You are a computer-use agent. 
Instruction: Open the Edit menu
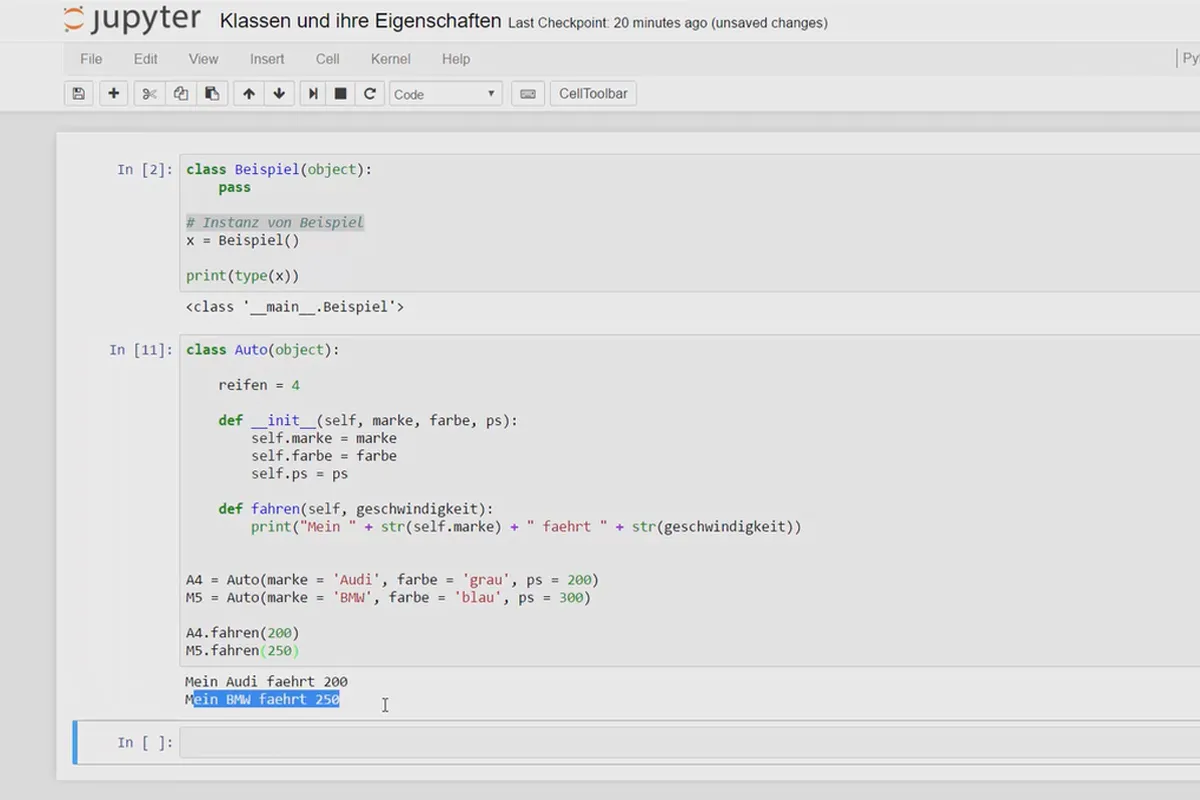click(145, 59)
